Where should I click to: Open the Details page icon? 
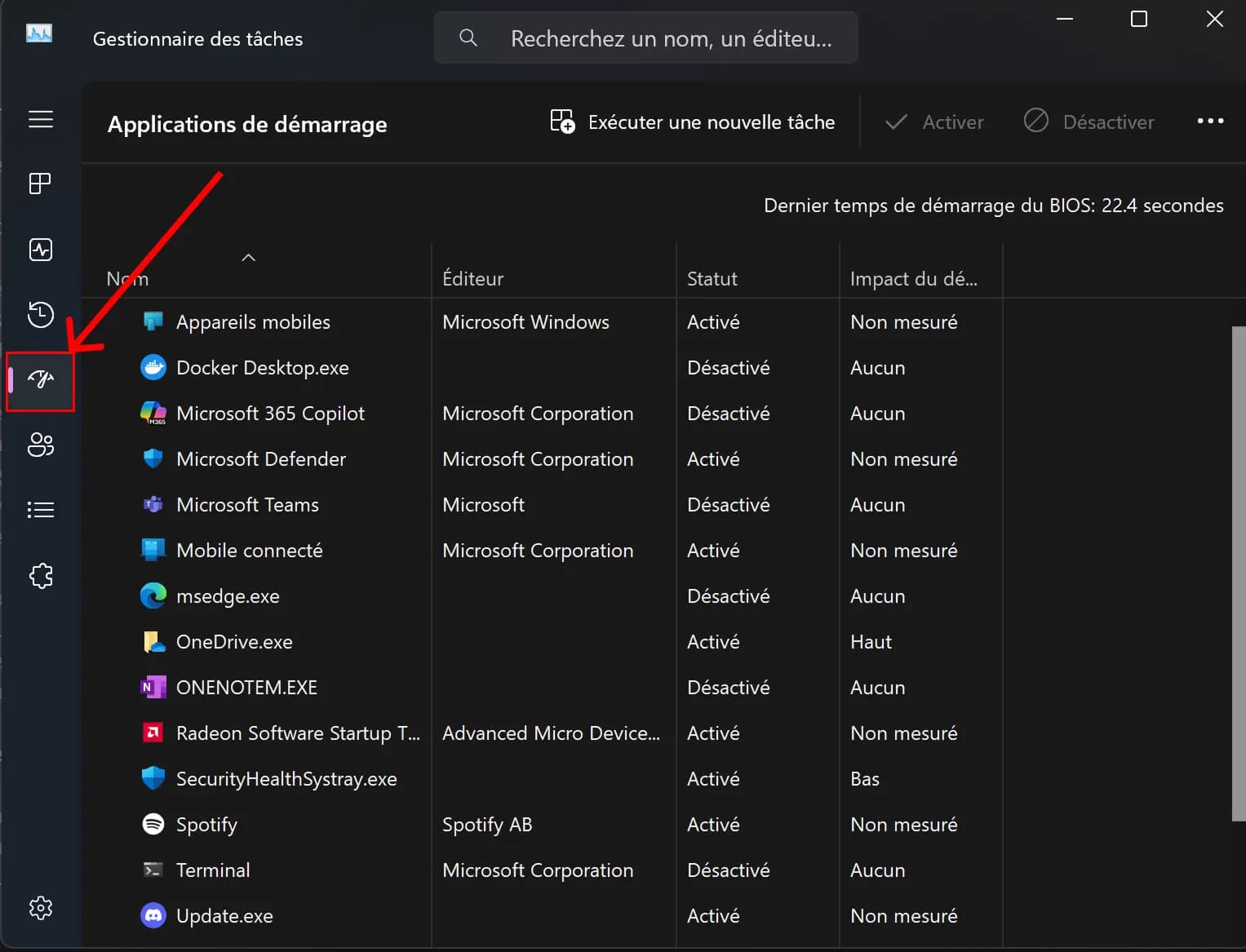point(41,510)
